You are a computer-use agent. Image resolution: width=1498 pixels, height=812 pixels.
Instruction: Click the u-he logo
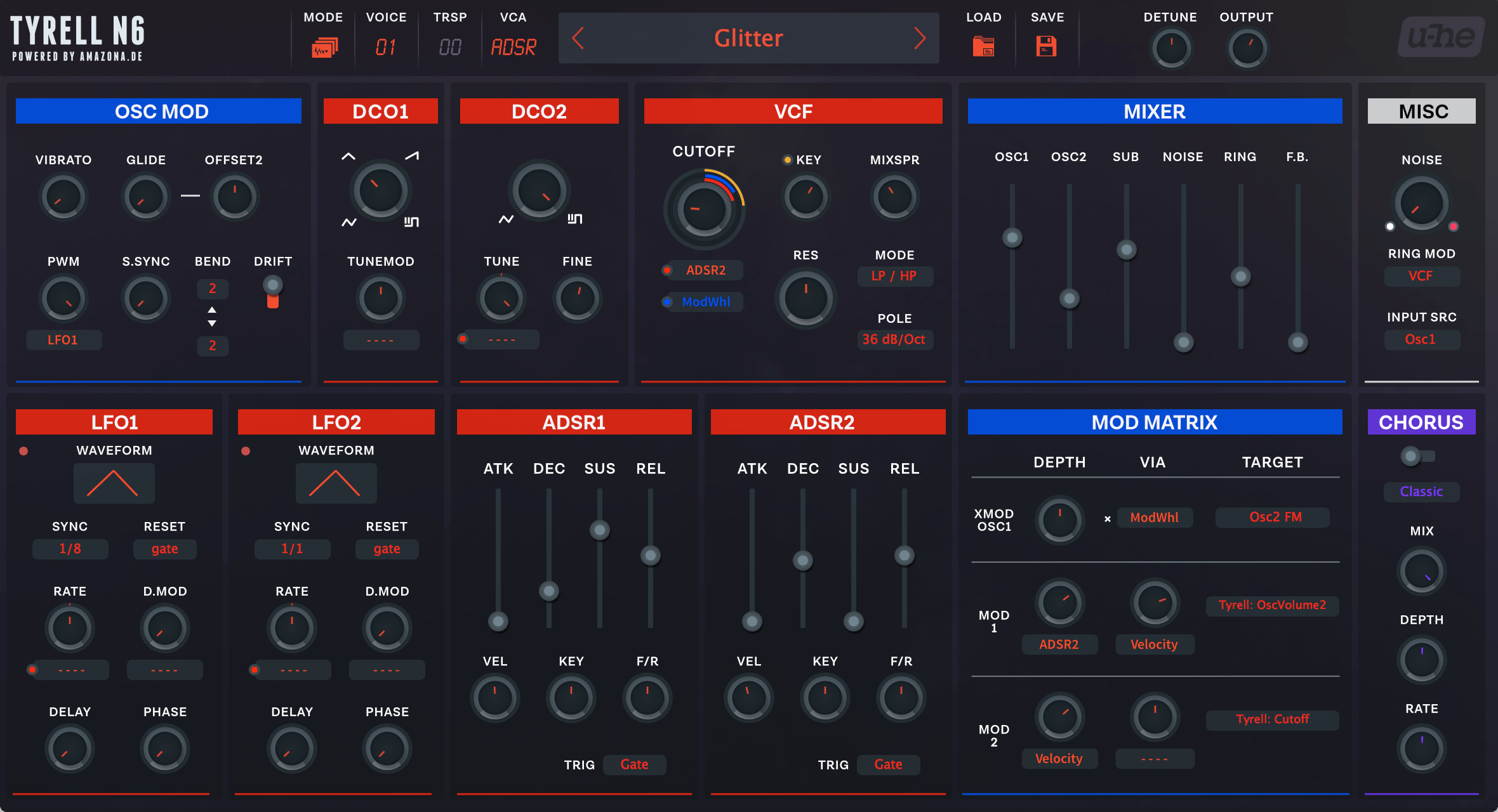[x=1441, y=36]
